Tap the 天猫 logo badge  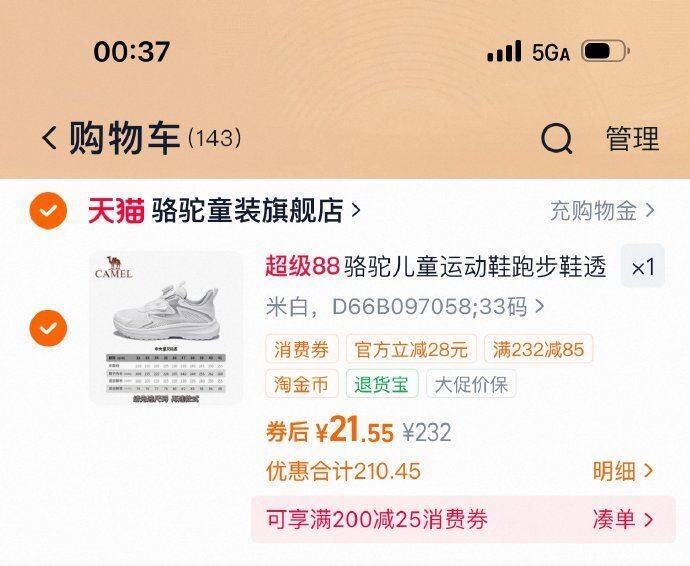(x=116, y=211)
